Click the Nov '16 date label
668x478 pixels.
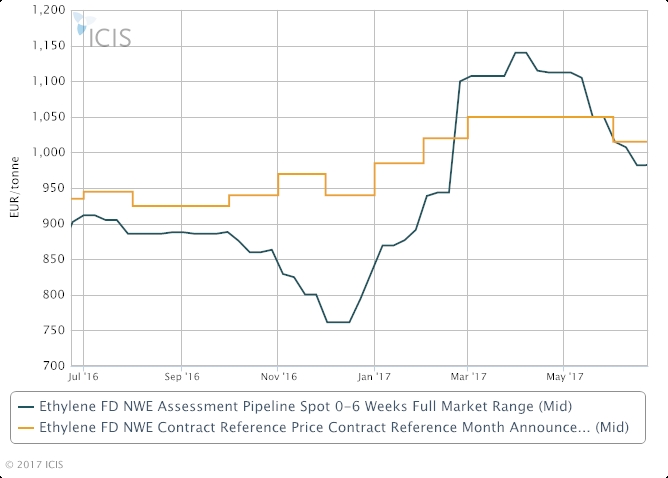point(278,377)
